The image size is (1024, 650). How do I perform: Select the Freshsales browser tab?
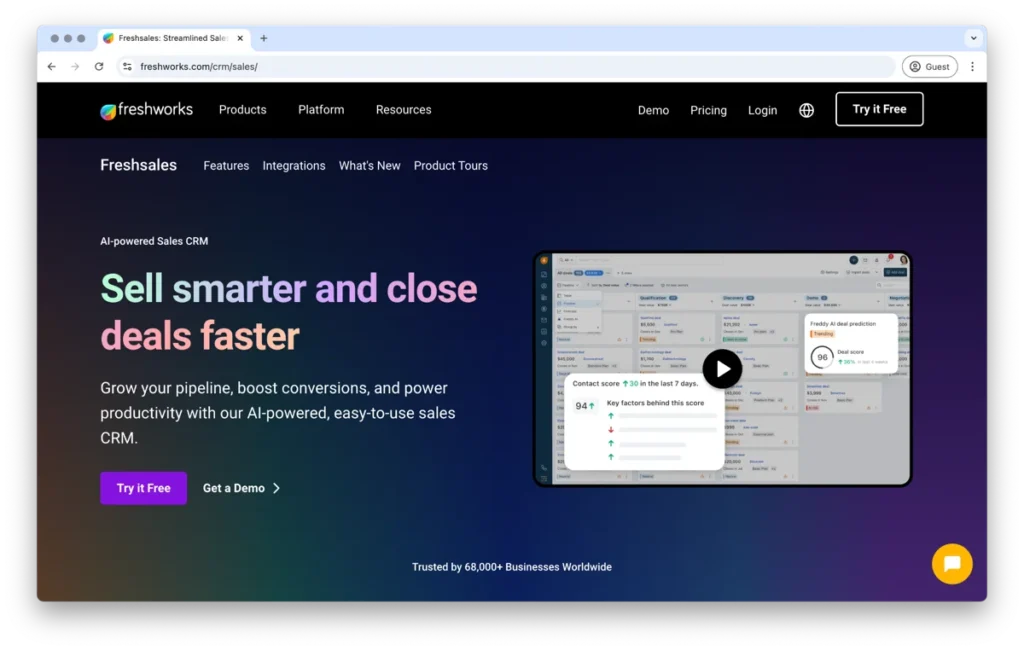[x=174, y=39]
